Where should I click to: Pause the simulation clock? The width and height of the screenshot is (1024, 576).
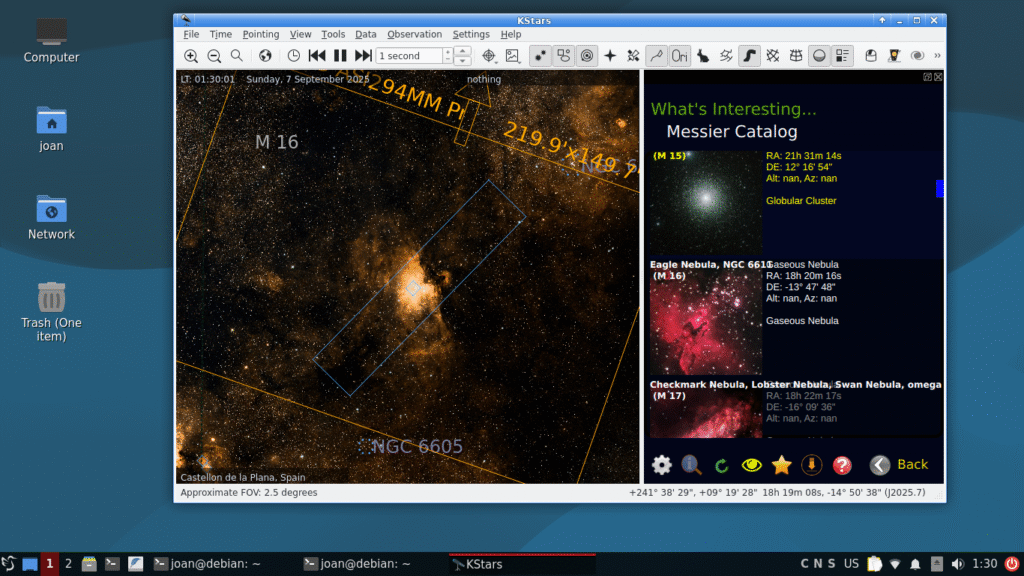[x=340, y=56]
